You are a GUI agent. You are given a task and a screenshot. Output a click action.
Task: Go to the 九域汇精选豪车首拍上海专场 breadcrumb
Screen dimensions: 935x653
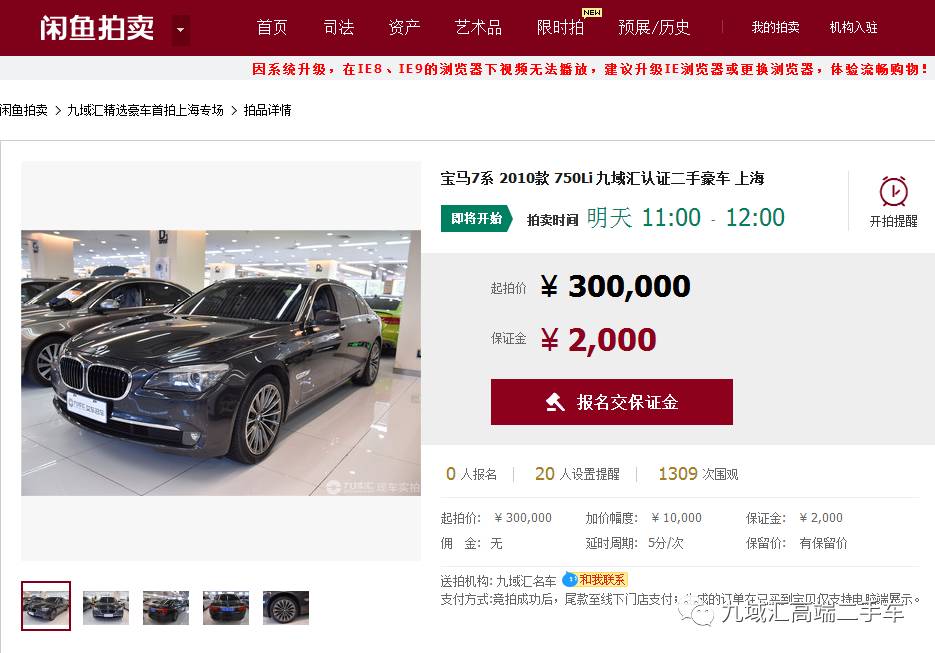point(145,110)
